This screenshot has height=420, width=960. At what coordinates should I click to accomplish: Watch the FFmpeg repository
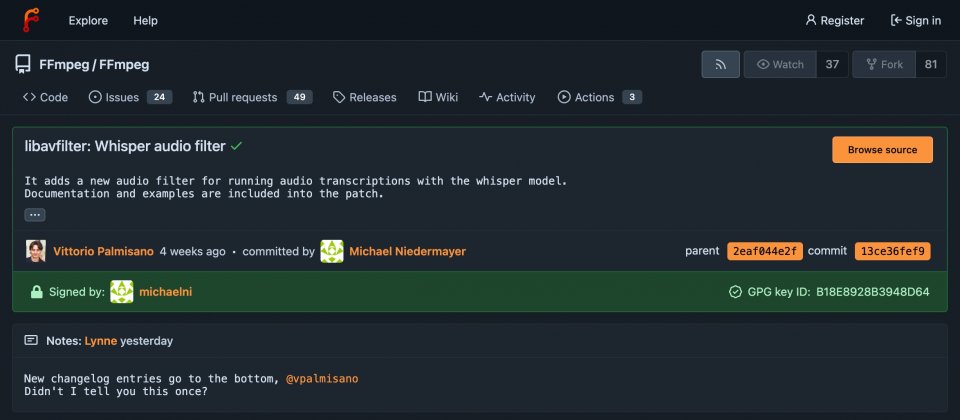tap(780, 65)
